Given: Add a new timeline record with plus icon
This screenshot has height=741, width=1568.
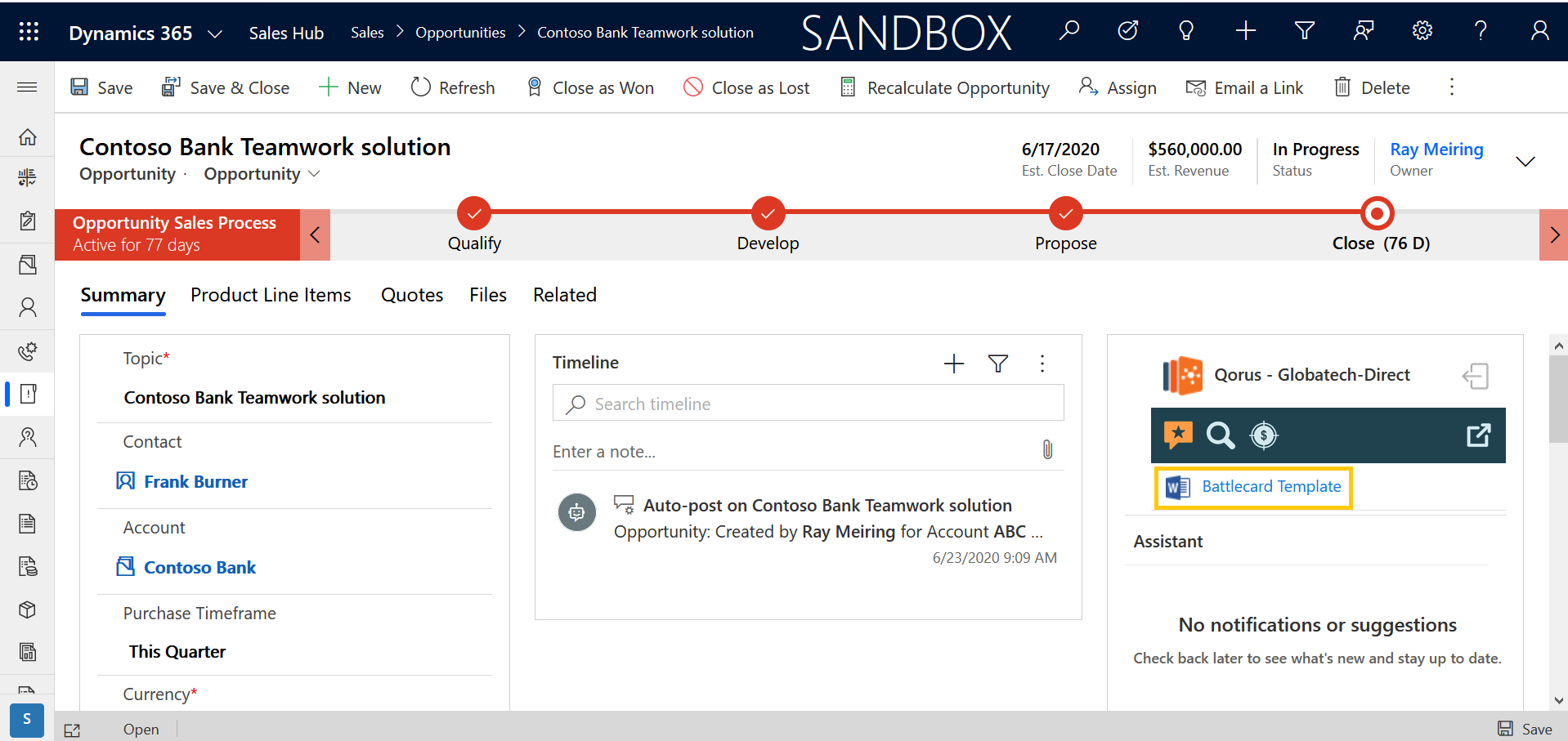Looking at the screenshot, I should point(953,364).
